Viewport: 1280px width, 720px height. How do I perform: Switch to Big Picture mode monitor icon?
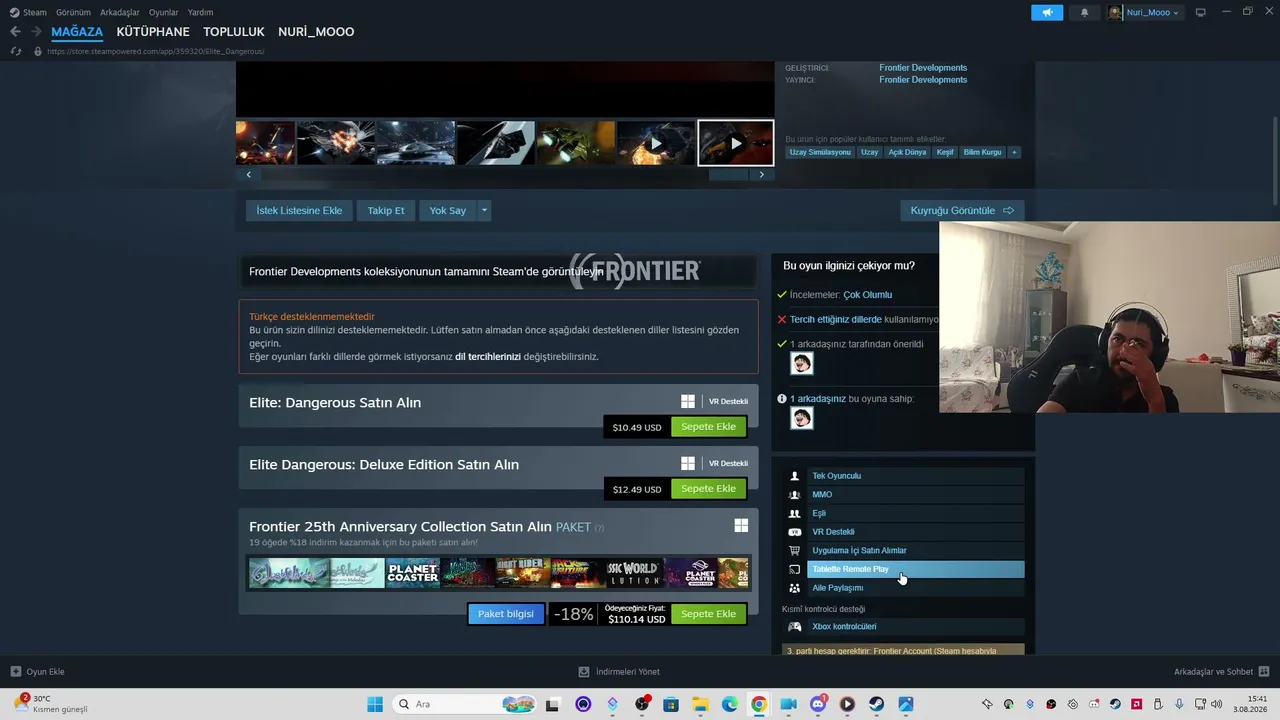coord(1201,12)
